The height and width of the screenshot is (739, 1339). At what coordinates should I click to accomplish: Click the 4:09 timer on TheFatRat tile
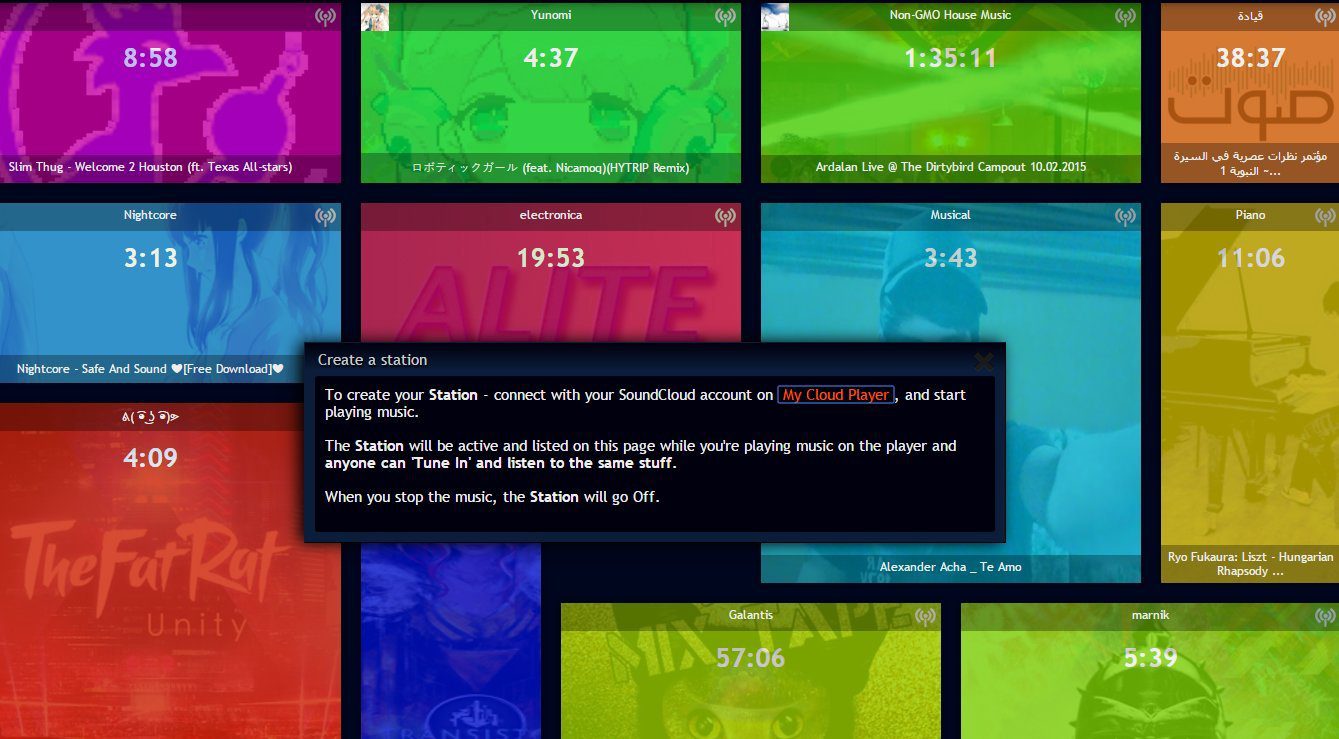click(x=150, y=458)
